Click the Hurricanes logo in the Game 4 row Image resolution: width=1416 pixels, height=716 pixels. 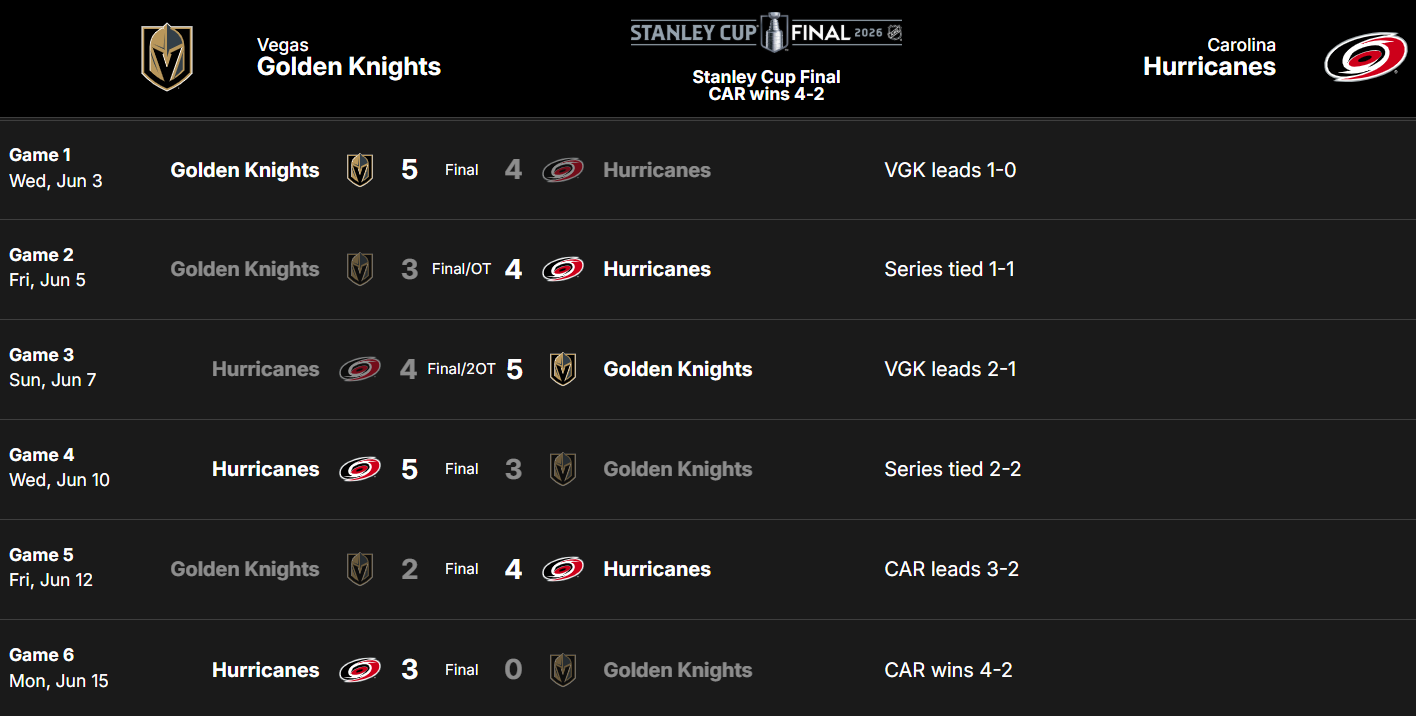[x=360, y=469]
